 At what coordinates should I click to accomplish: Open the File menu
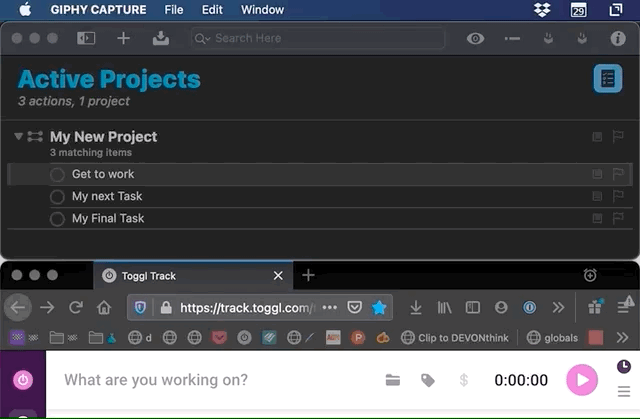coord(173,9)
